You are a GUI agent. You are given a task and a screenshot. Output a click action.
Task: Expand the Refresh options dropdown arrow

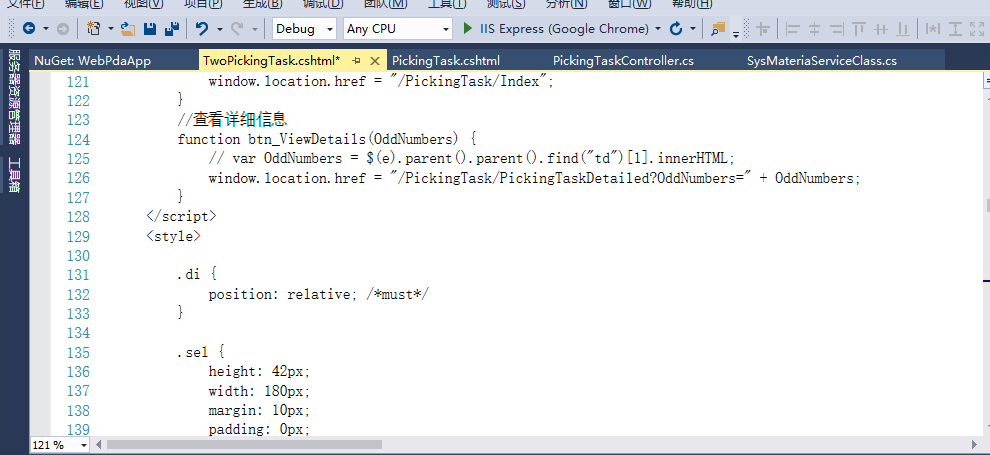693,29
